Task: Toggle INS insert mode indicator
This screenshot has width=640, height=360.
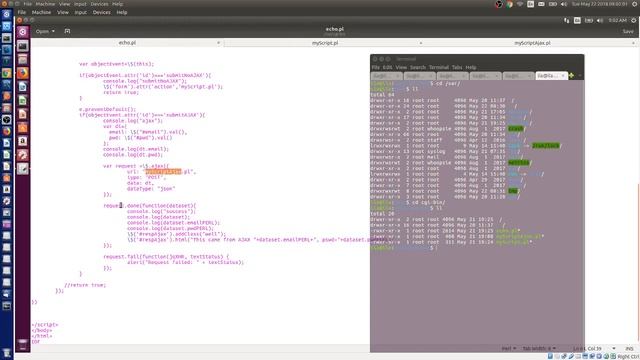Action: click(629, 349)
